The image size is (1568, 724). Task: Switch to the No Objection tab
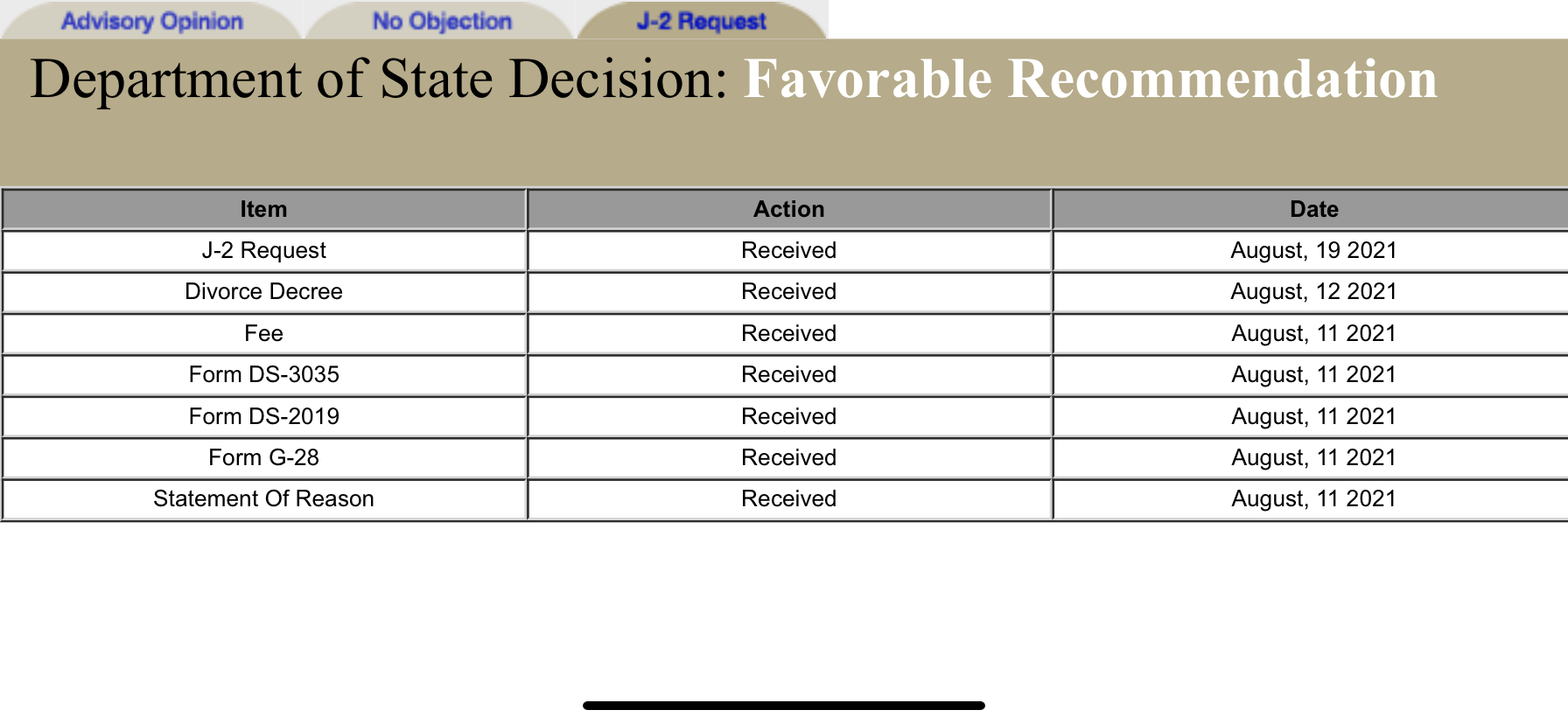click(442, 21)
